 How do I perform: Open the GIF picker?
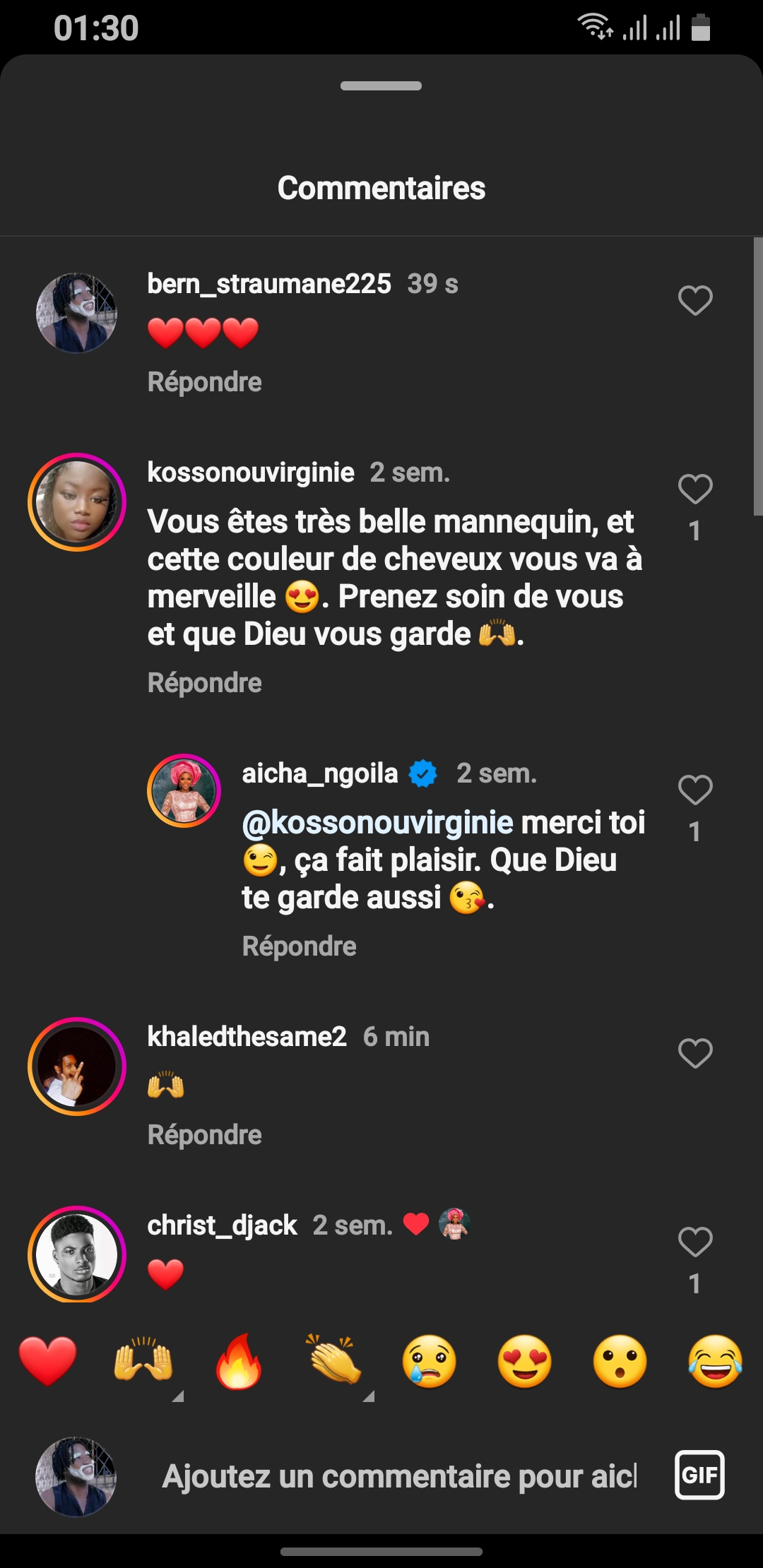[699, 1475]
